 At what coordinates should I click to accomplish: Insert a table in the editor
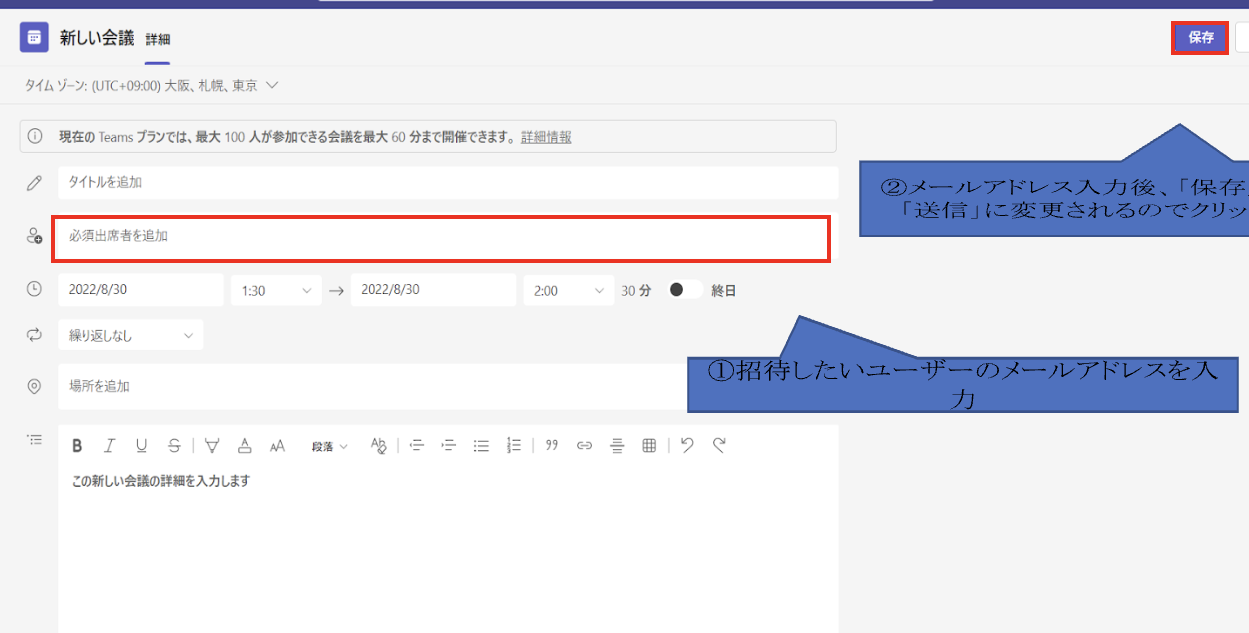click(649, 446)
